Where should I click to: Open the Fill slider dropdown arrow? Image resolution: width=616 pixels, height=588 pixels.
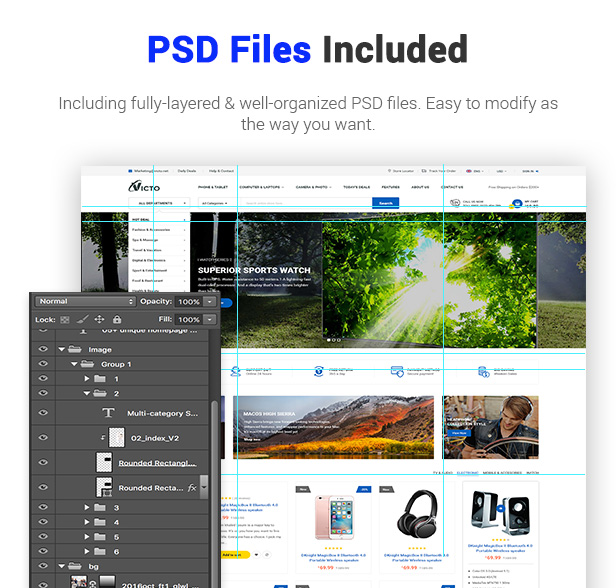point(210,319)
